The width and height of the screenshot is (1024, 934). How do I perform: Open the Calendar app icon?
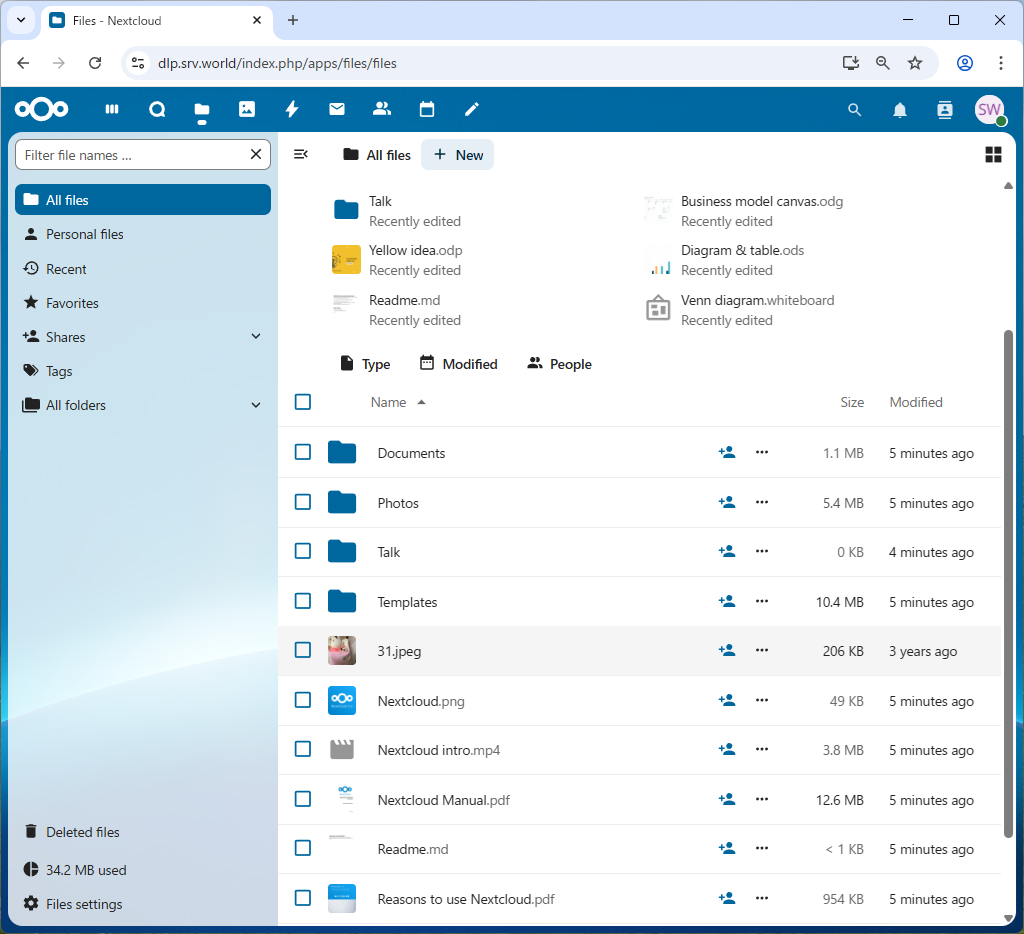tap(427, 110)
